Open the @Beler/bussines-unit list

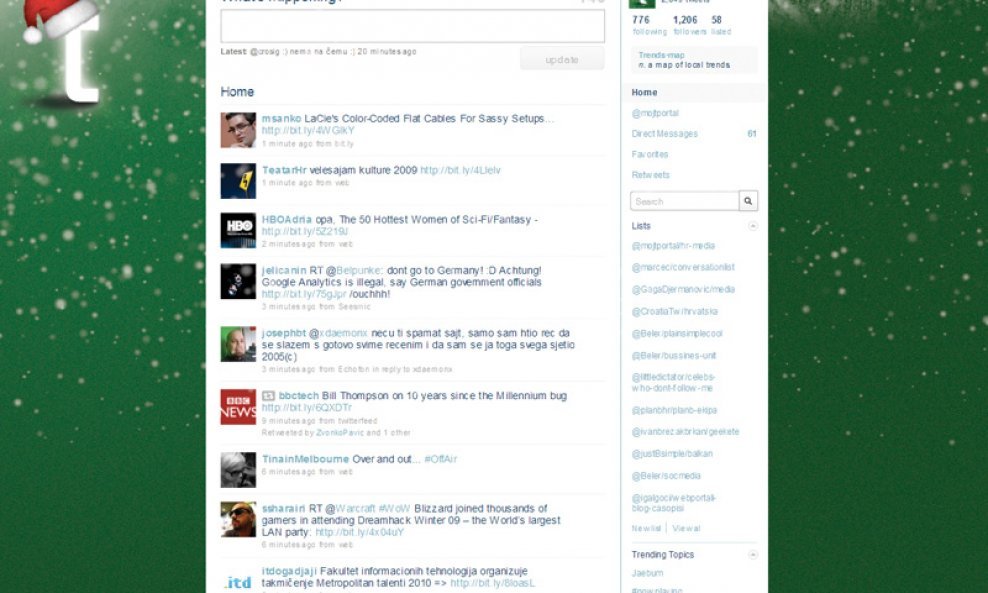pos(674,355)
